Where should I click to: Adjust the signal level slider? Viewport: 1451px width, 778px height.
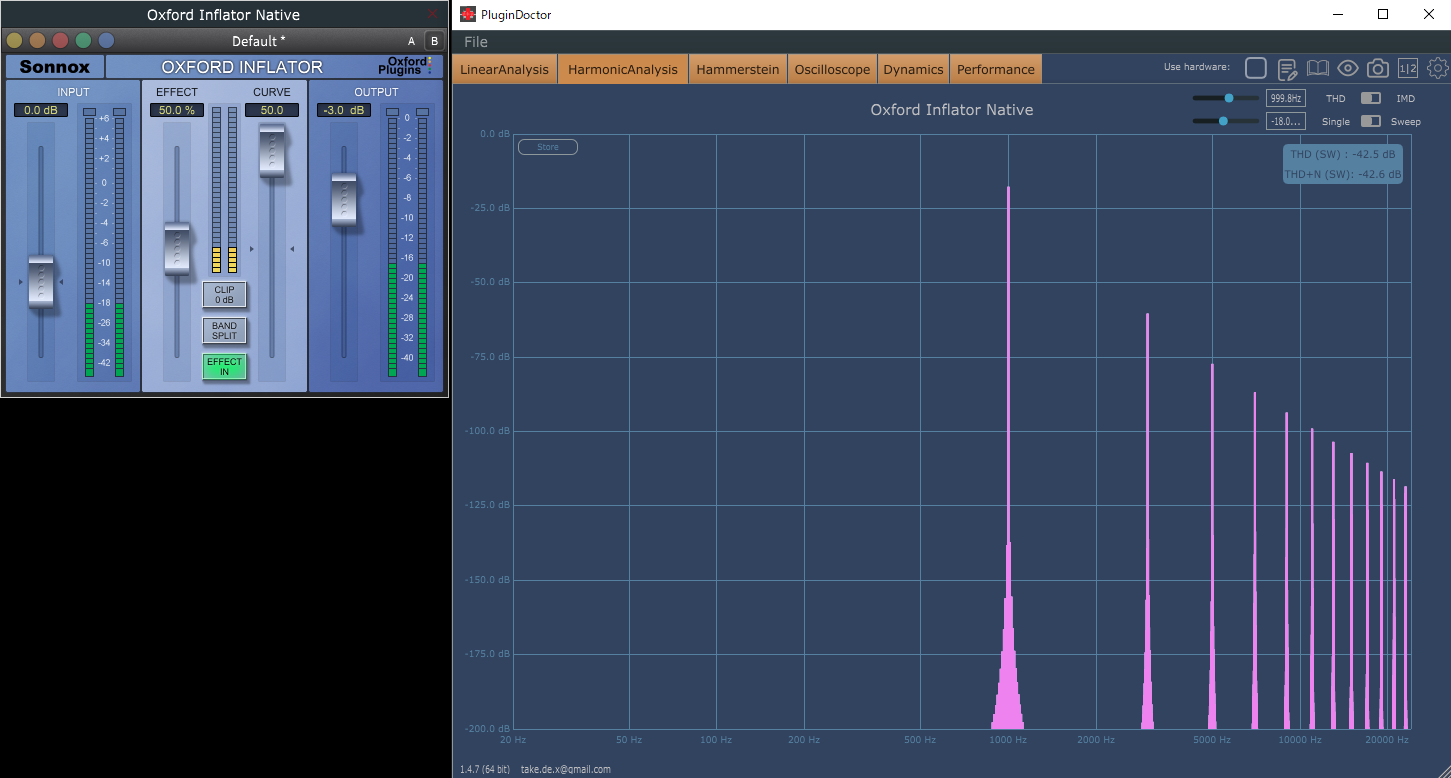pos(1225,121)
